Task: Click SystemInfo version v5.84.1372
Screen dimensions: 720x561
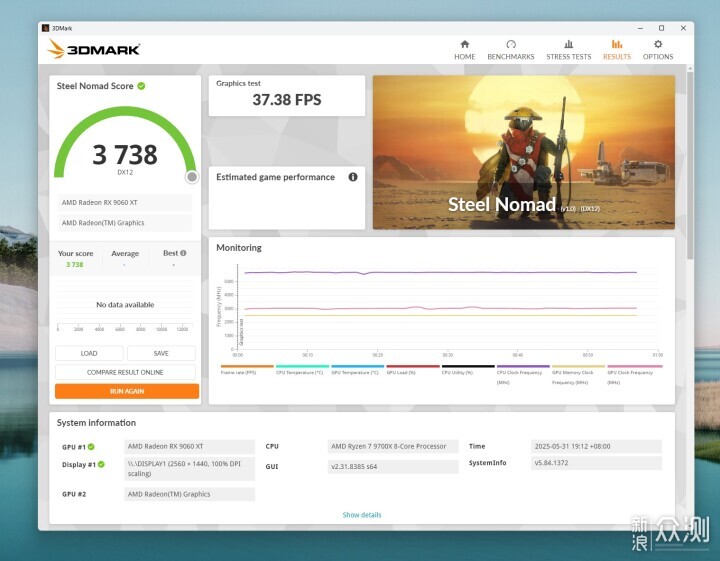Action: point(596,463)
